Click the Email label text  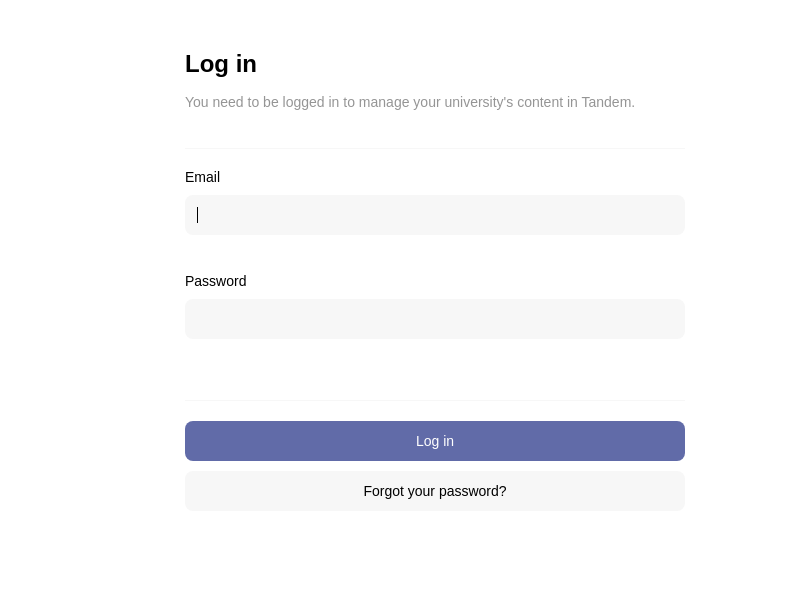[x=202, y=177]
